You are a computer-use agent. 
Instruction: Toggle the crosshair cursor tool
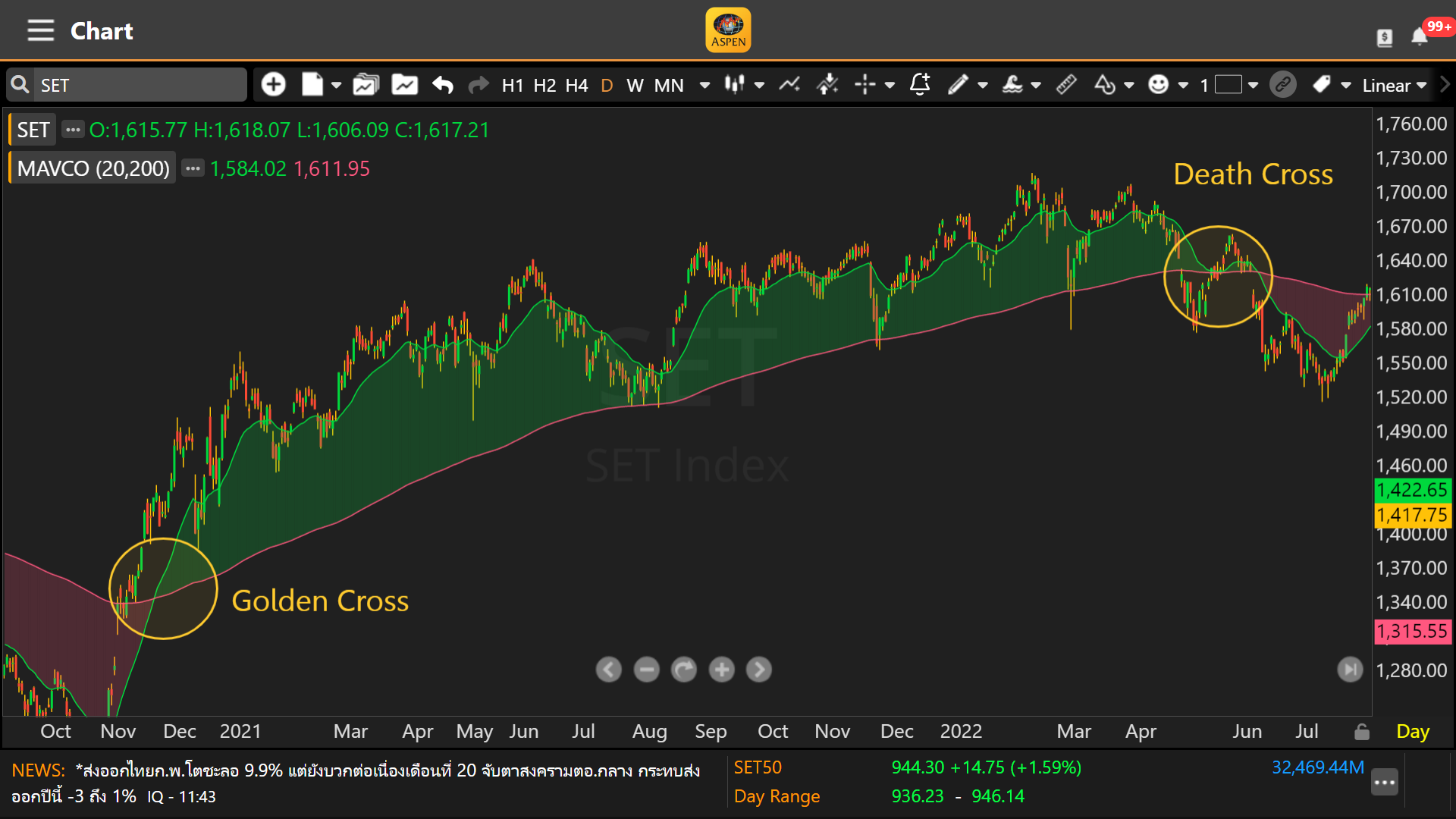tap(864, 85)
